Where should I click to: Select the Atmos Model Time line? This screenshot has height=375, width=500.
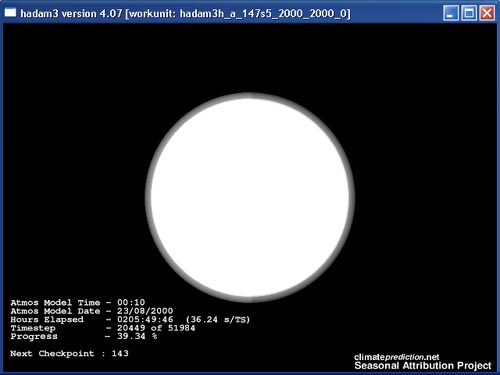(x=78, y=302)
